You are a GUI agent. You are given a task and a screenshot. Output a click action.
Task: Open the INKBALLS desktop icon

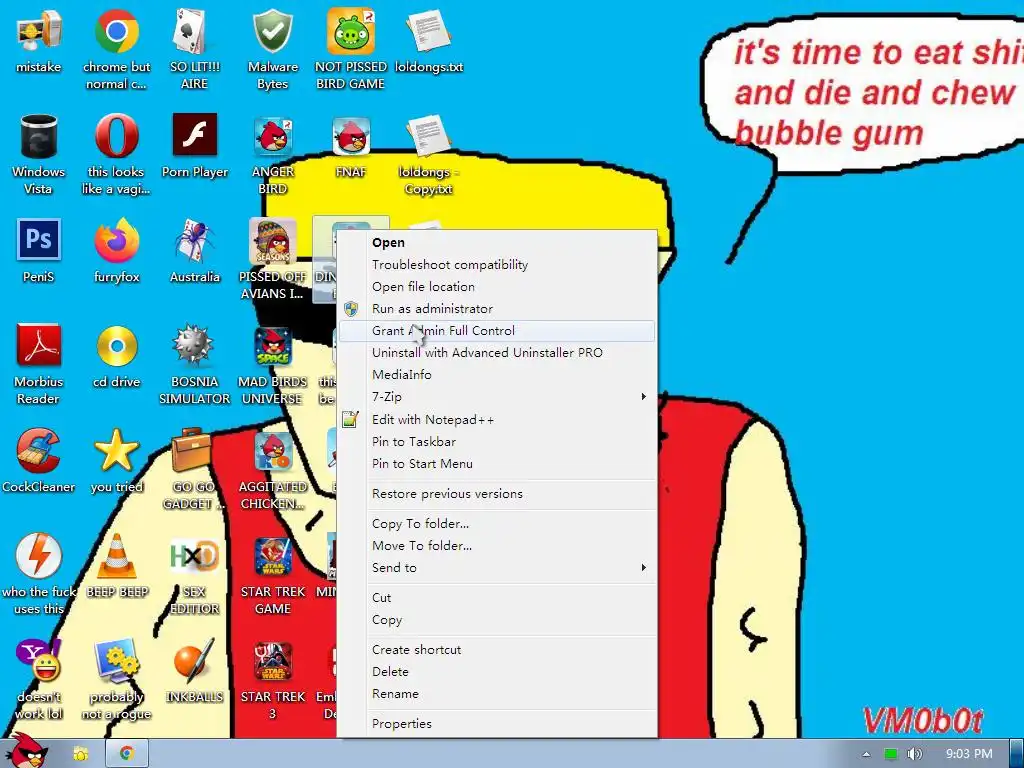pos(194,661)
